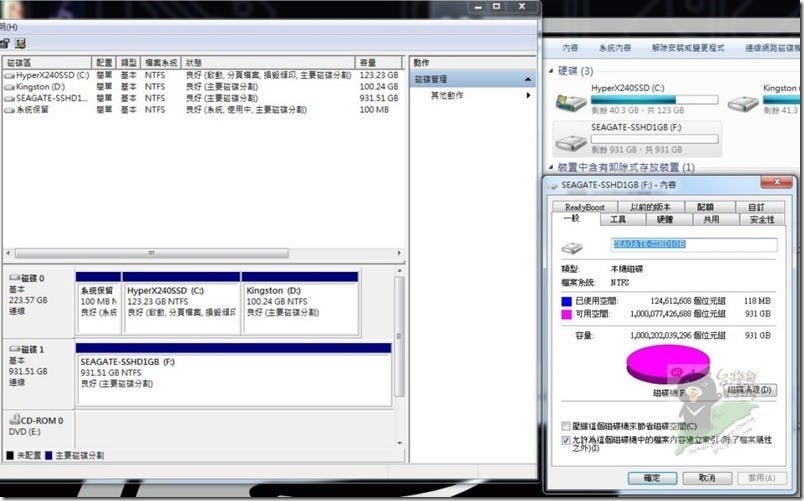Image resolution: width=804 pixels, height=501 pixels.
Task: Select the Kingston (D:) volume icon in the volume list
Action: point(9,87)
